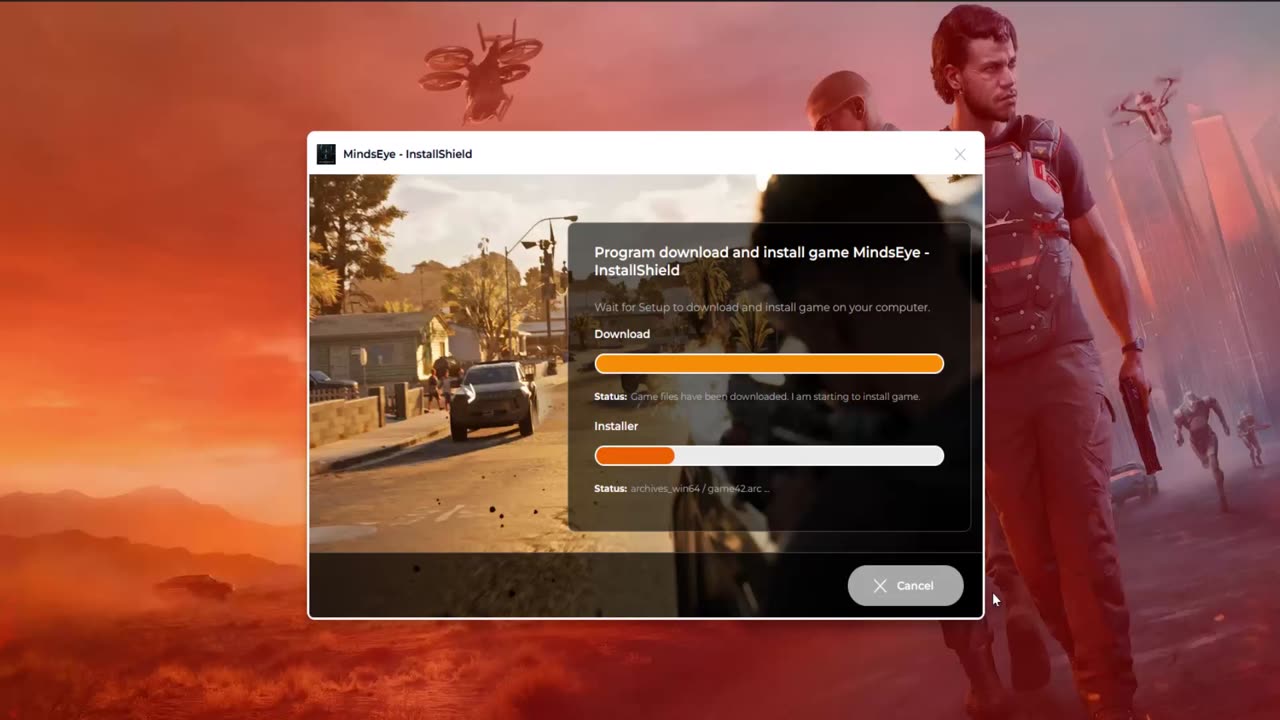Screen dimensions: 1280x720
Task: Click the 'Wait for Setup to download' description text
Action: point(762,307)
